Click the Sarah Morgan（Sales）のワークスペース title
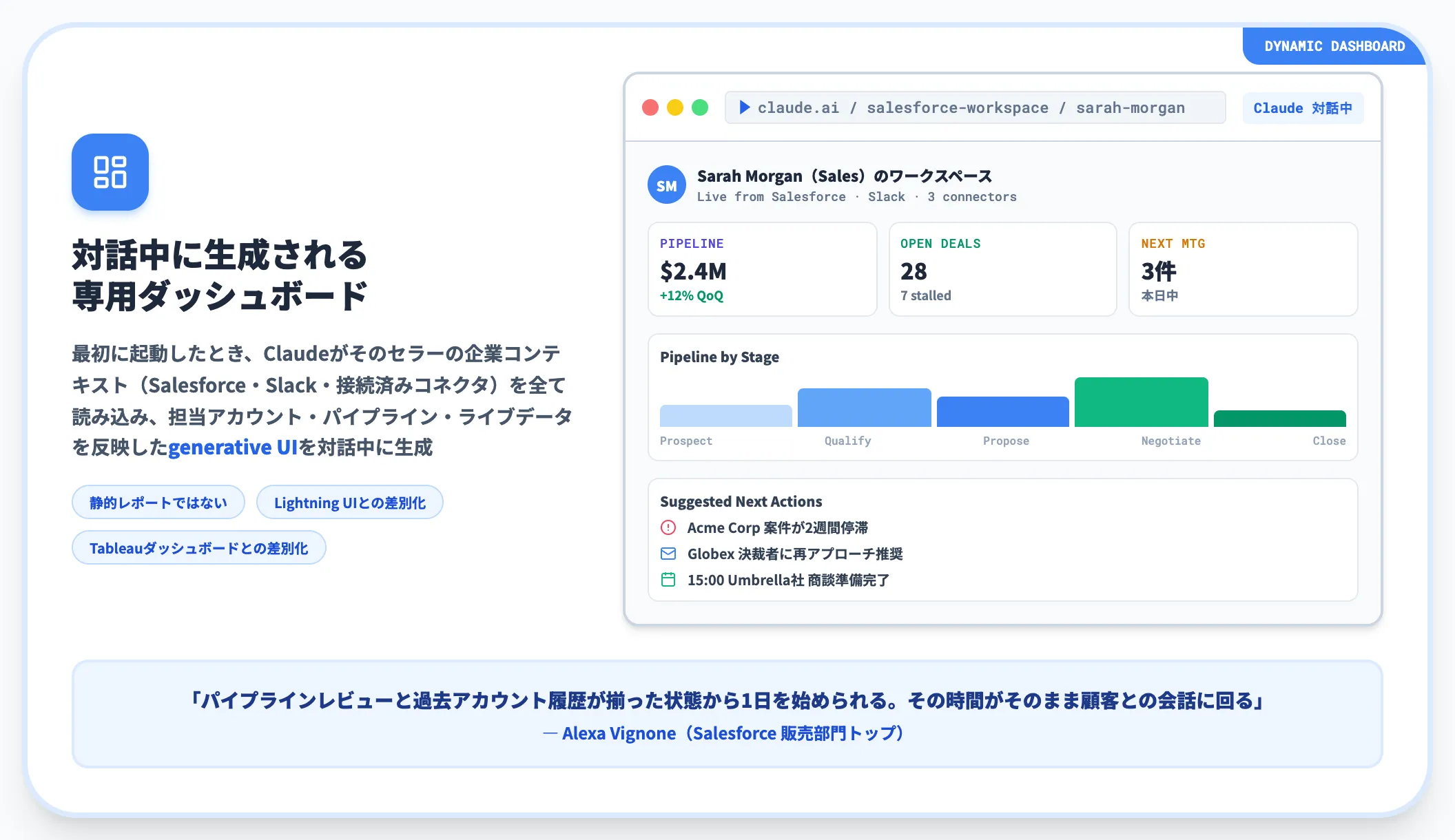Image resolution: width=1455 pixels, height=840 pixels. (845, 176)
